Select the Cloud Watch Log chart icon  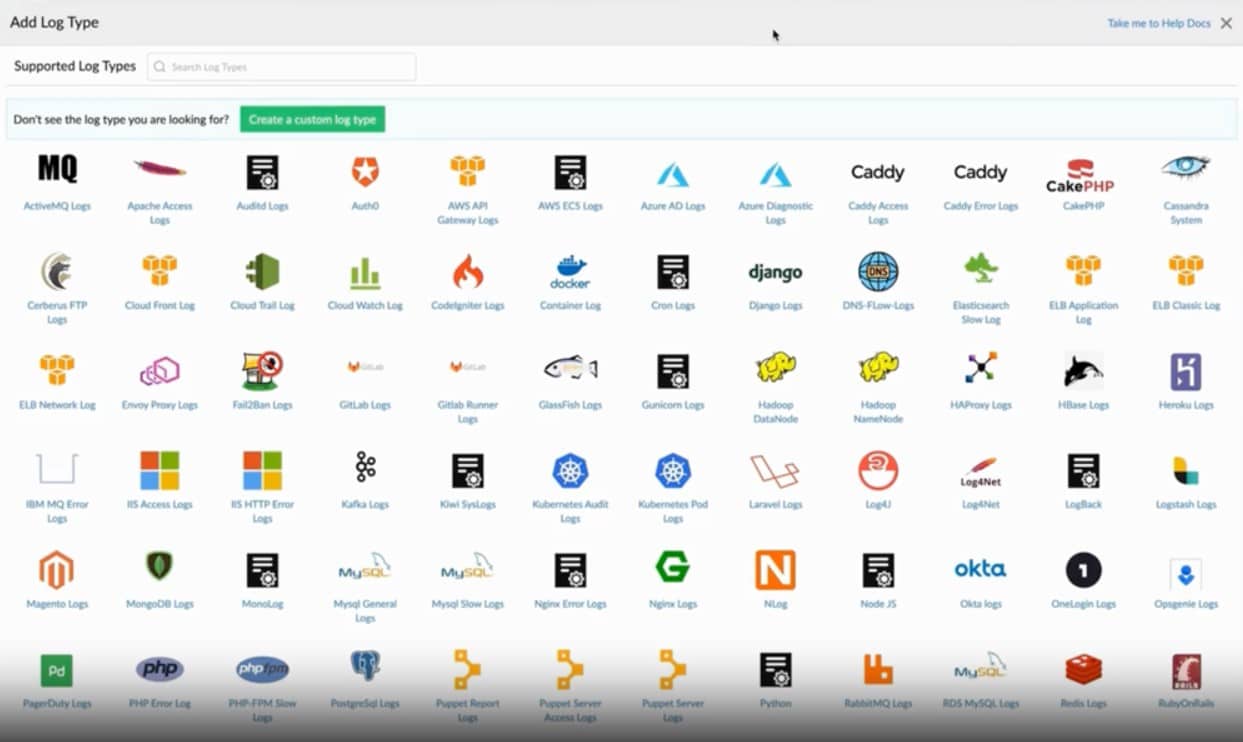(365, 272)
